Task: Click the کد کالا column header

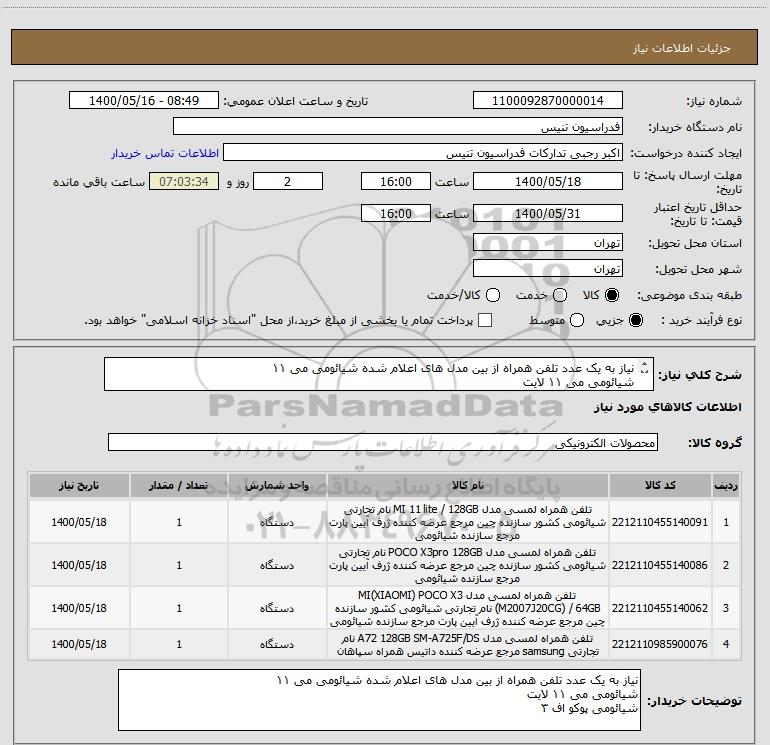Action: click(660, 485)
